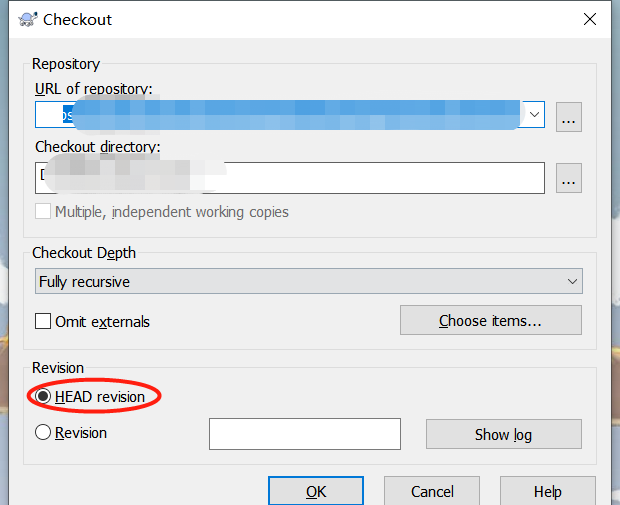
Task: Open the Show log button
Action: coord(503,434)
